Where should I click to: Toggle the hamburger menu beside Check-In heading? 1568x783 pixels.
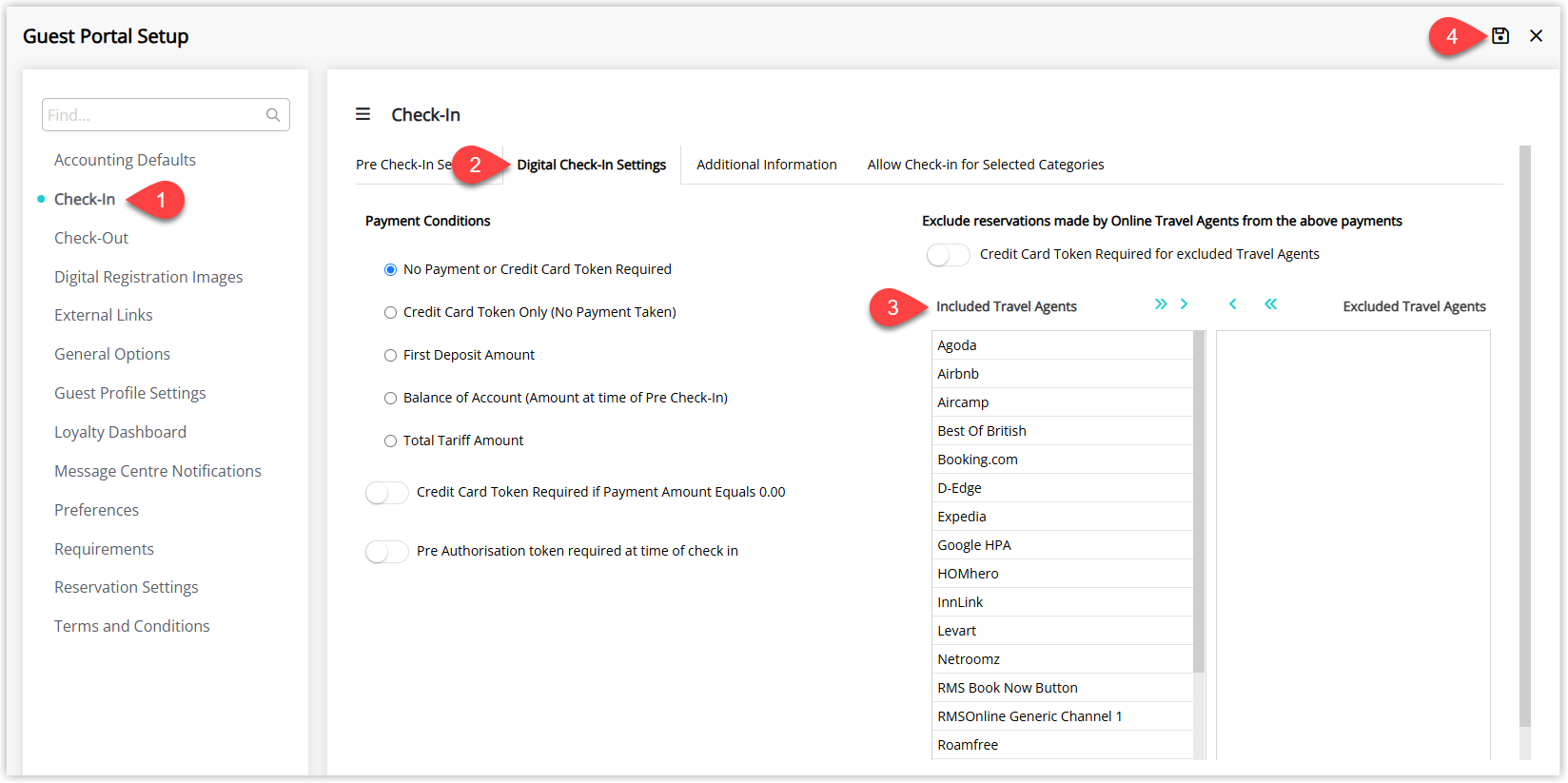(363, 114)
